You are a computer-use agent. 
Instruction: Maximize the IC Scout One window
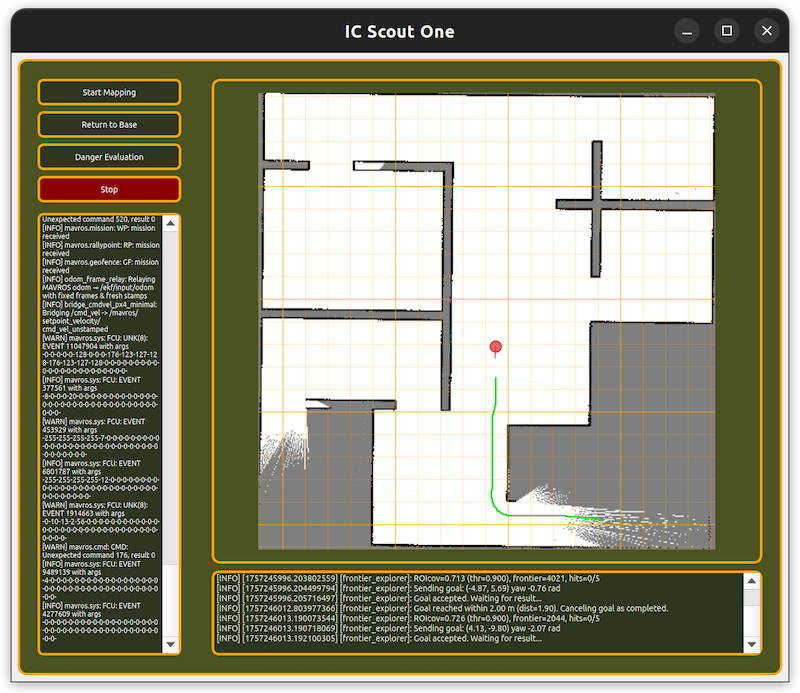[727, 31]
